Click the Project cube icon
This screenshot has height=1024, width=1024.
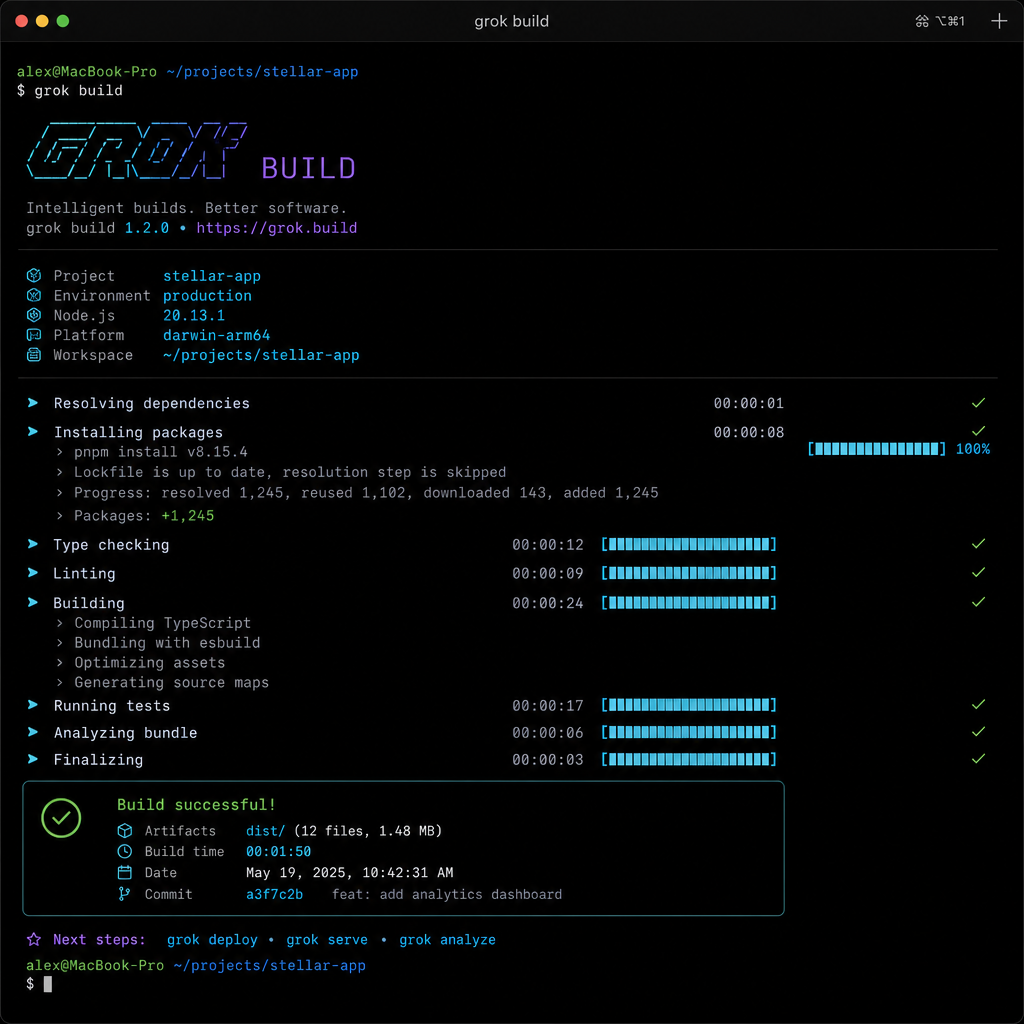[x=34, y=276]
